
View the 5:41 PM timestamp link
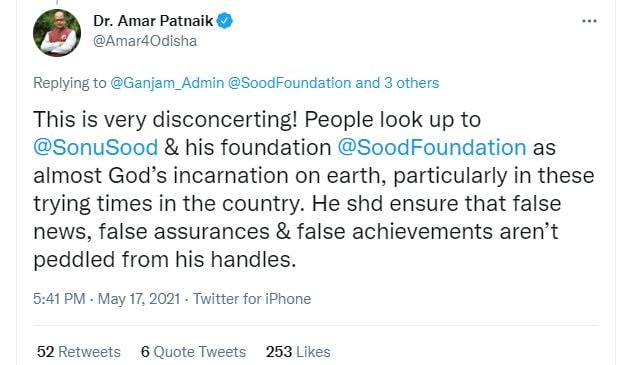pyautogui.click(x=59, y=298)
